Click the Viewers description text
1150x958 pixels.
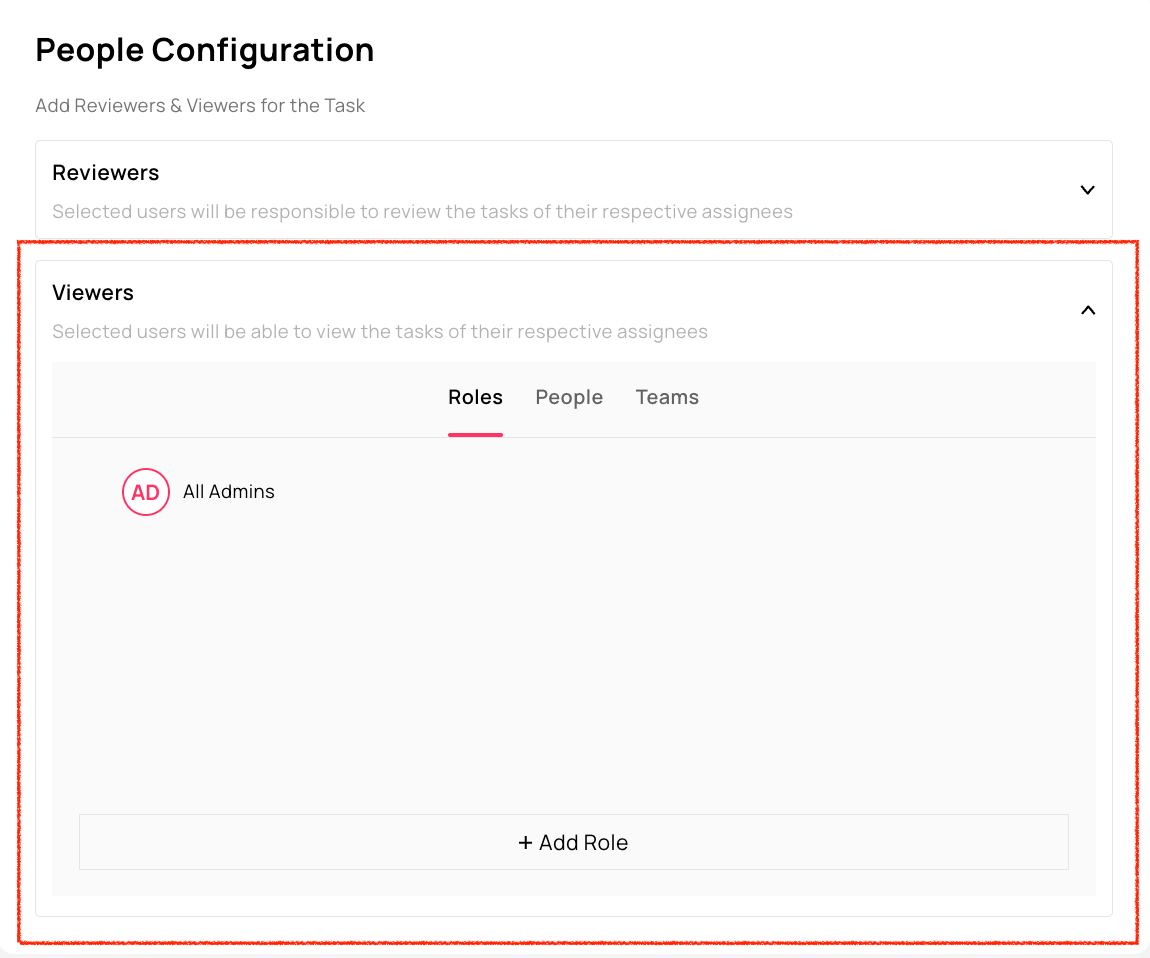coord(380,332)
